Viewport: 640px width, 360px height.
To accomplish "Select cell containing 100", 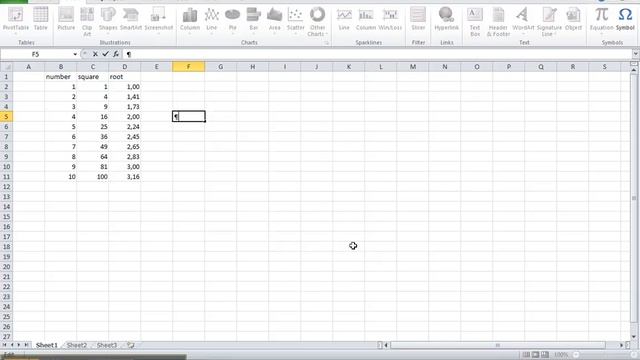I will [93, 177].
